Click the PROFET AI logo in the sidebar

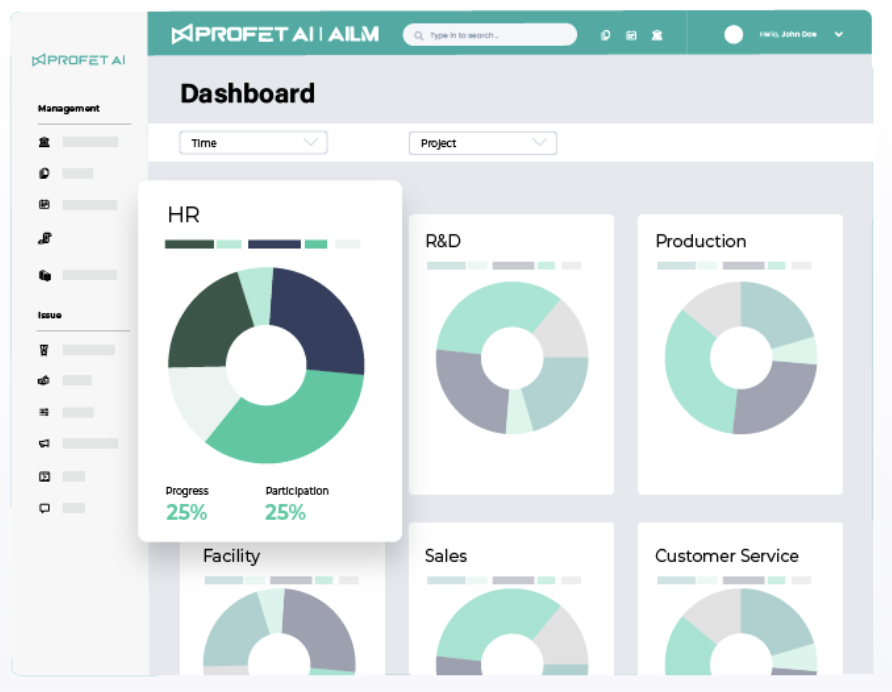pyautogui.click(x=79, y=61)
